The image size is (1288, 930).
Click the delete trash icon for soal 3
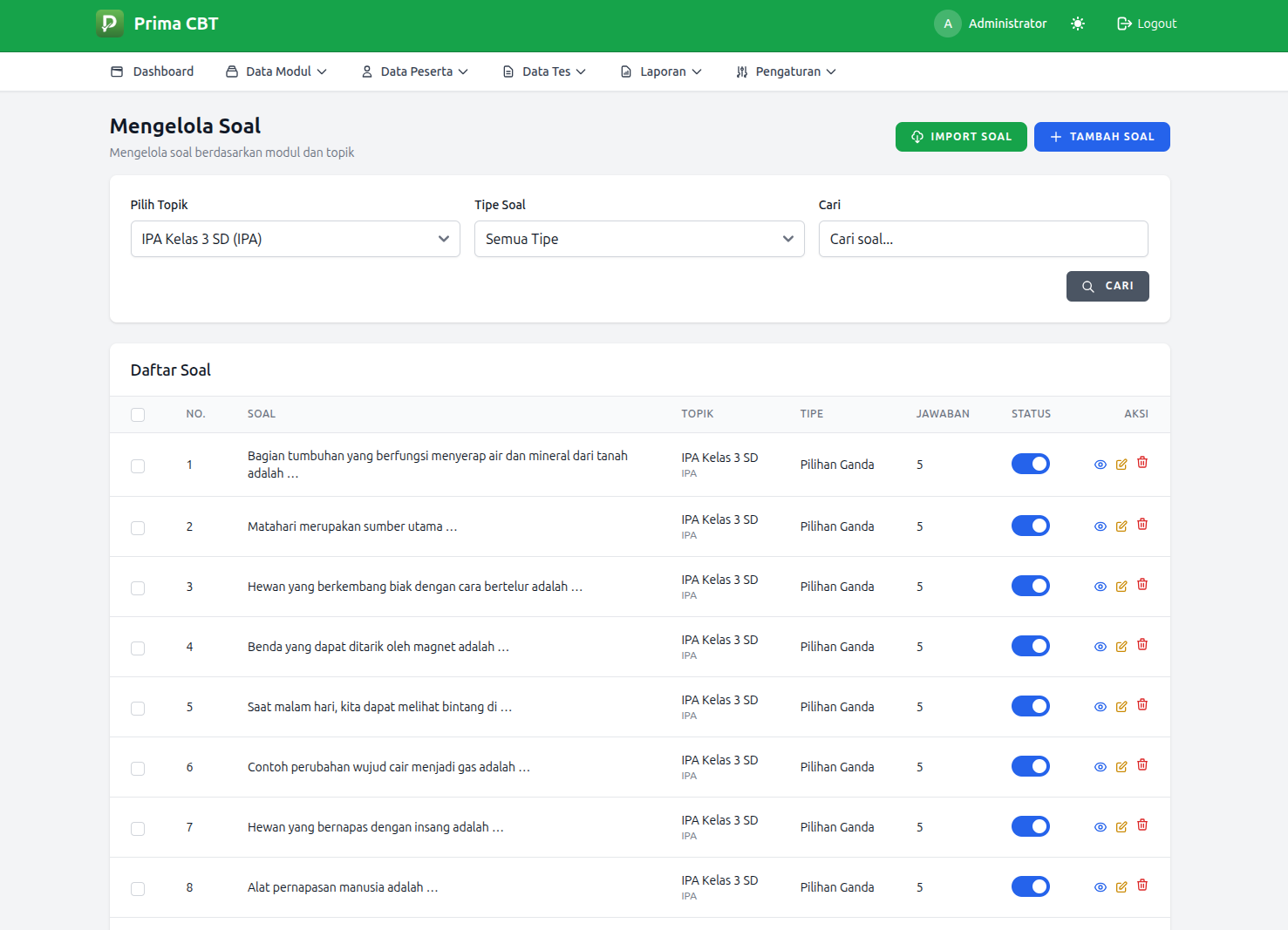tap(1141, 585)
